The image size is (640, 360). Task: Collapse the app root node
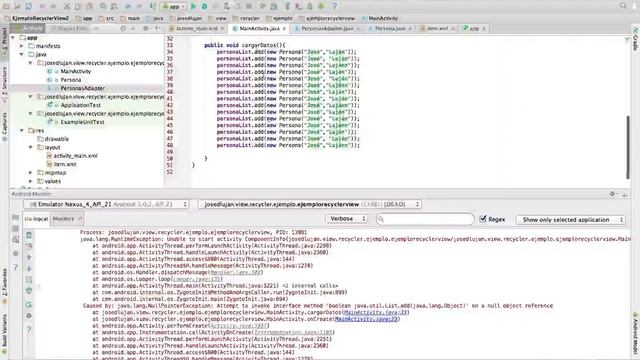pyautogui.click(x=13, y=38)
